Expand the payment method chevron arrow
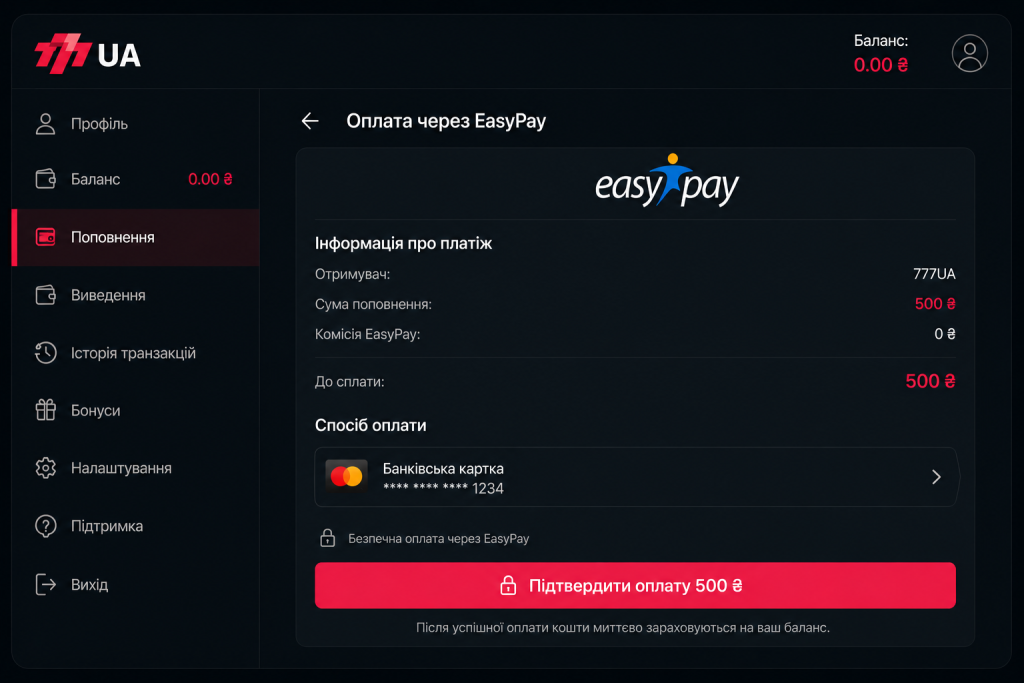This screenshot has width=1024, height=683. coord(936,477)
